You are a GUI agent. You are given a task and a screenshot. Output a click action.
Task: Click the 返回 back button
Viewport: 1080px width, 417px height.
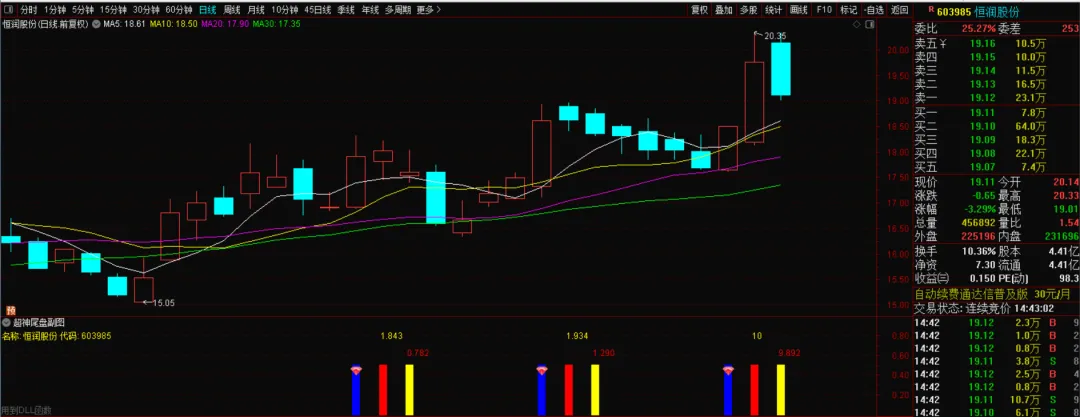tap(899, 10)
